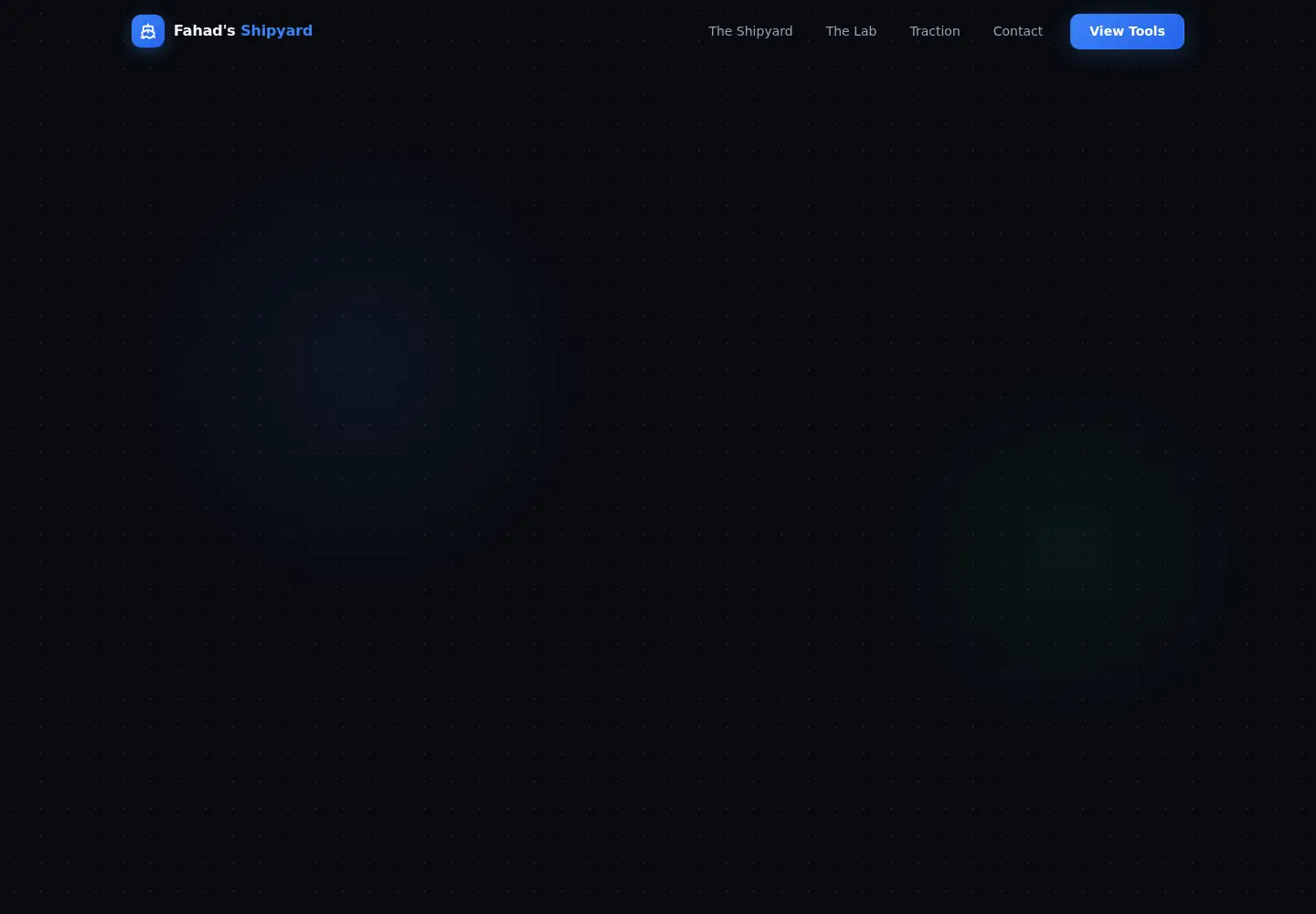
Task: Click the ship logo icon
Action: [x=148, y=31]
